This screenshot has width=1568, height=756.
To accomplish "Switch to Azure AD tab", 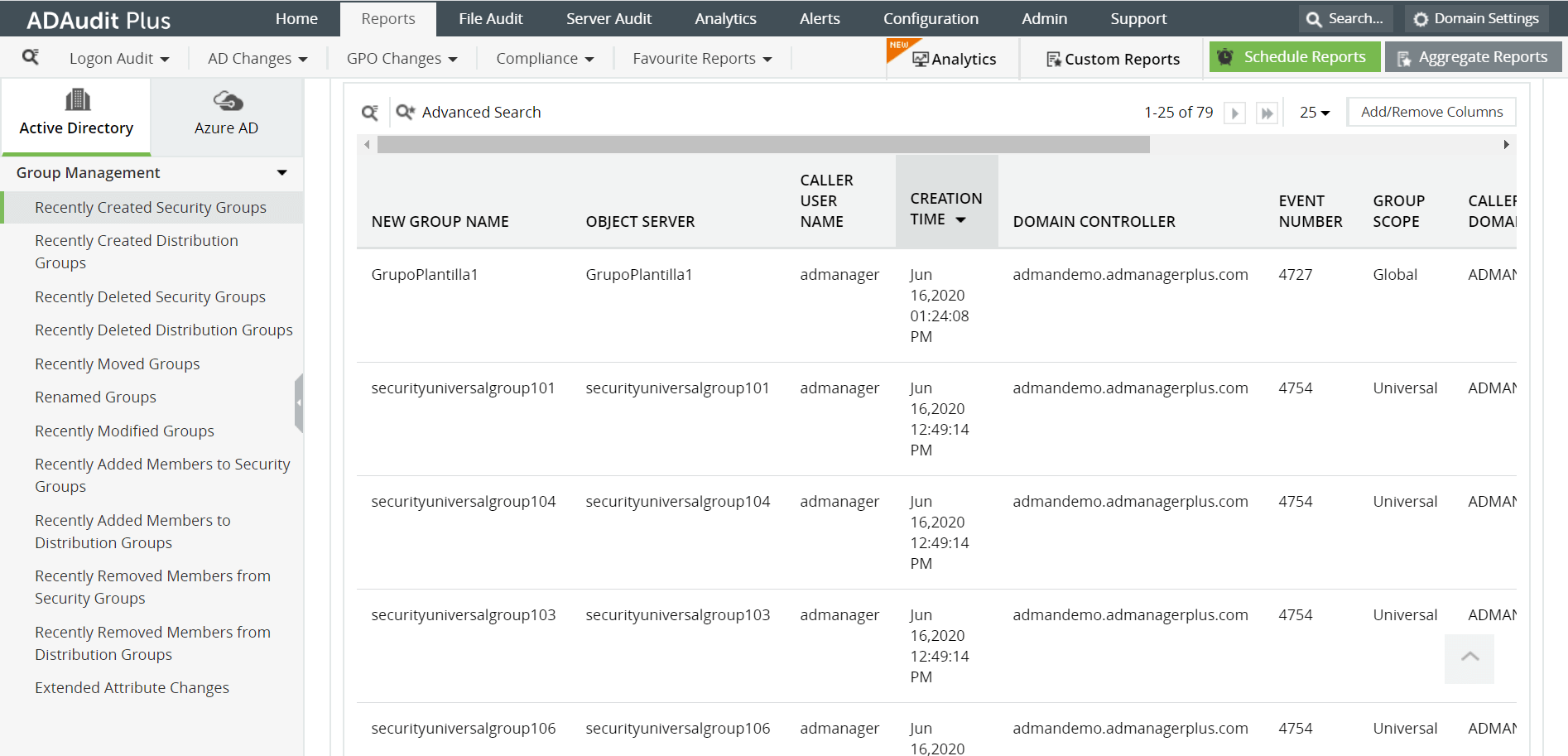I will (x=226, y=117).
